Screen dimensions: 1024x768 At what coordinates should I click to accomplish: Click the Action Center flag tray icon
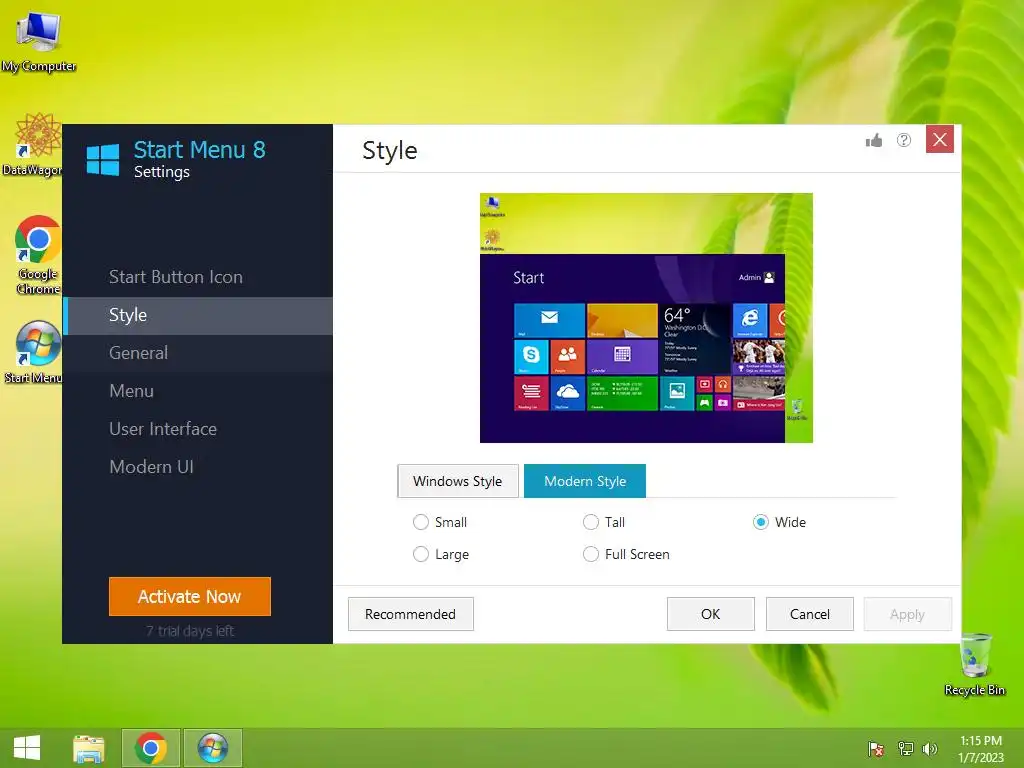click(x=876, y=748)
